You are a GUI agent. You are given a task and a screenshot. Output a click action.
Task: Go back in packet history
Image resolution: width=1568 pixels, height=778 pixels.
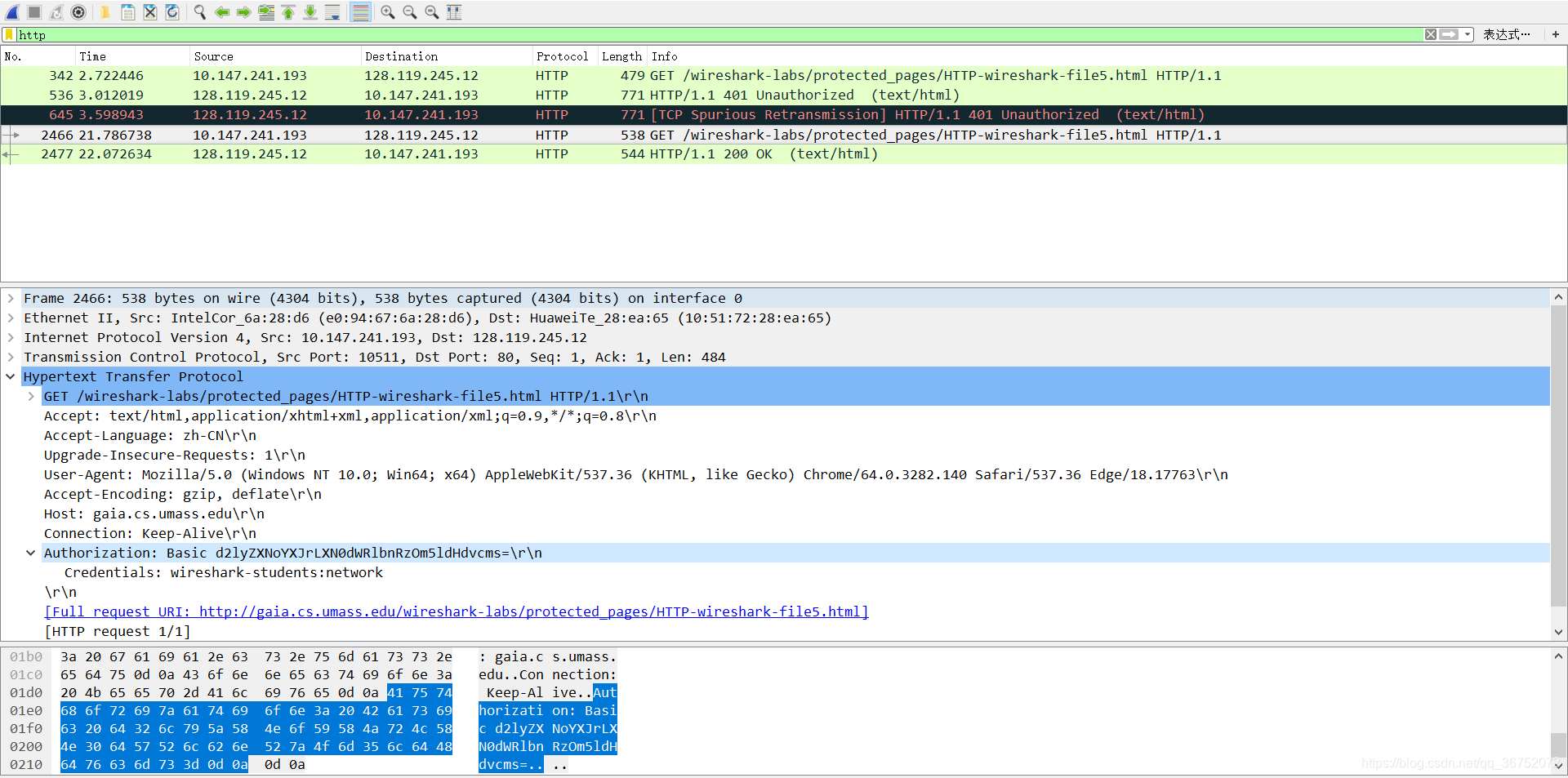pyautogui.click(x=221, y=12)
